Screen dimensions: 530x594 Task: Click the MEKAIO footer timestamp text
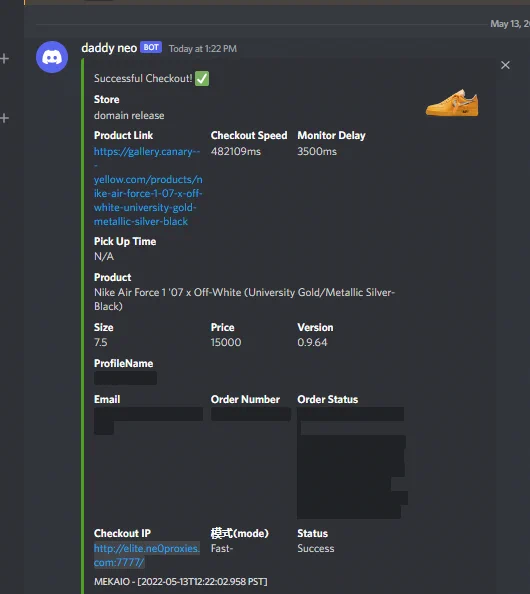click(x=181, y=581)
